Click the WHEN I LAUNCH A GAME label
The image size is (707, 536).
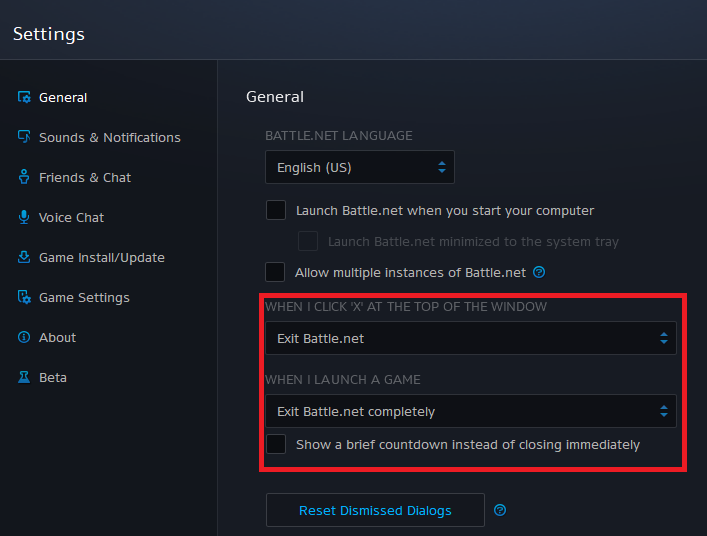tap(343, 380)
